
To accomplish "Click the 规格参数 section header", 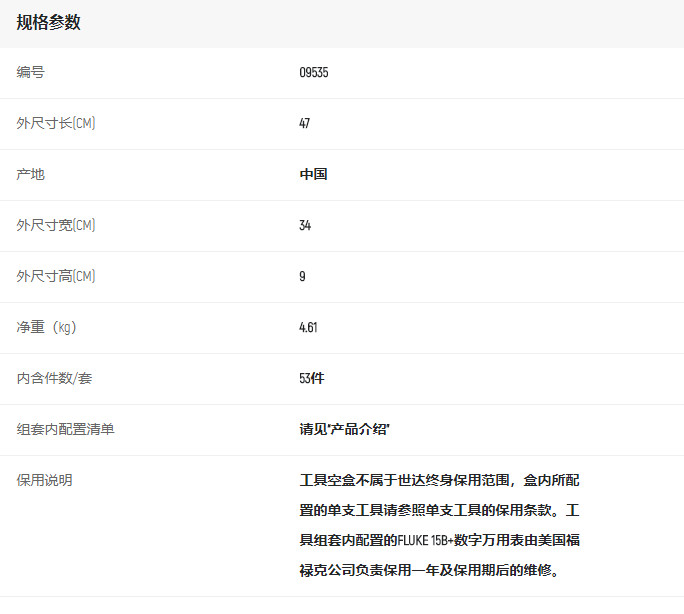I will point(48,23).
